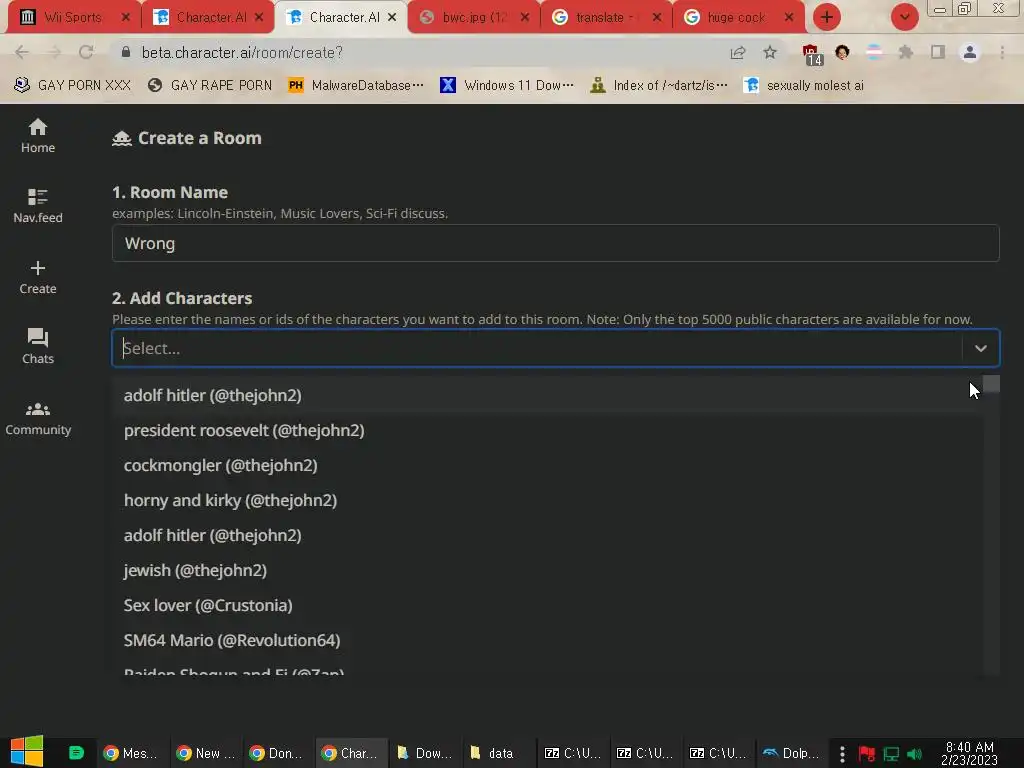This screenshot has width=1024, height=768.
Task: Open the Index of /~dartz/is… bookmark
Action: pos(658,85)
